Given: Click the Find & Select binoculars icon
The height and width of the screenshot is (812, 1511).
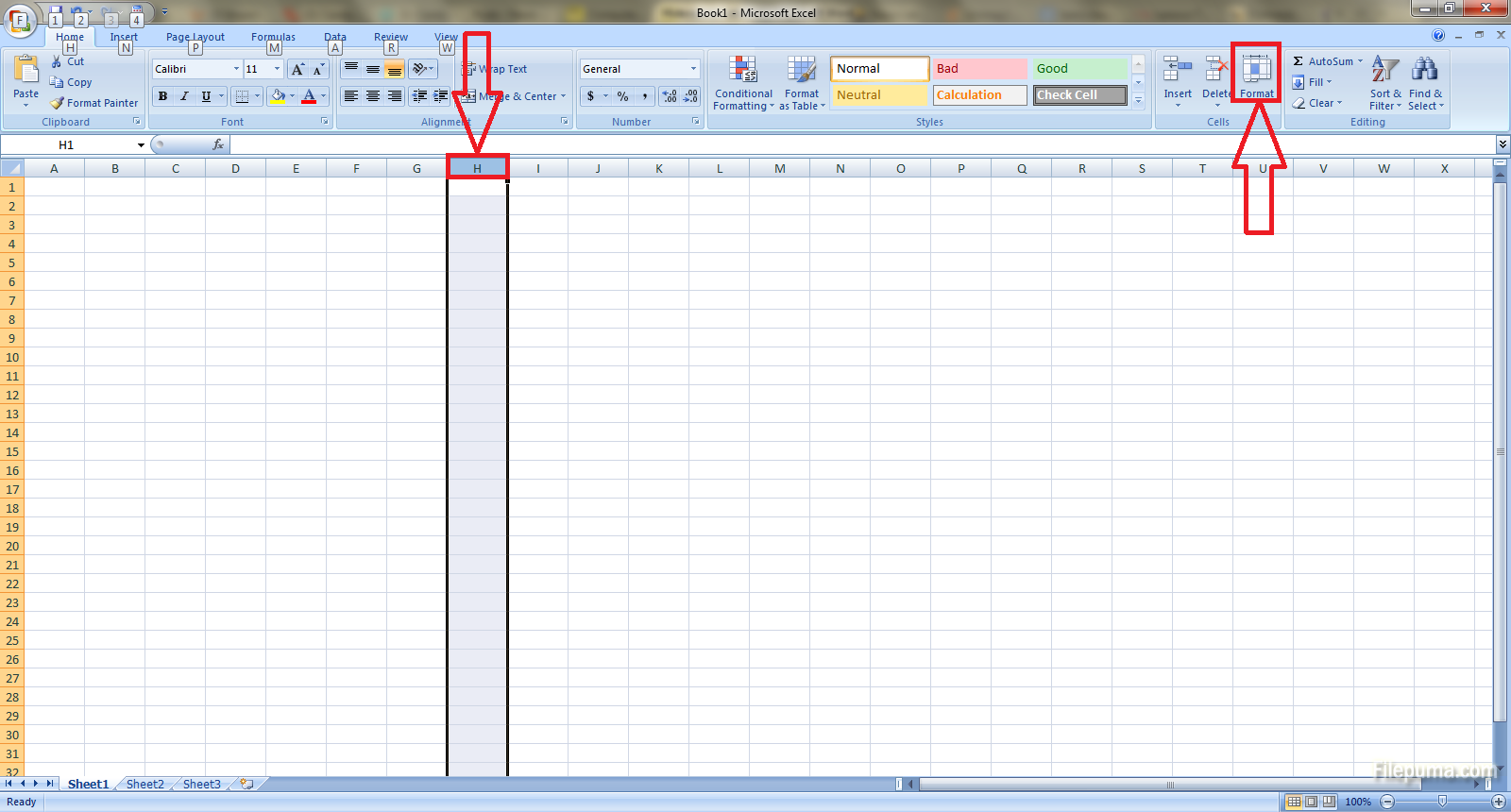Looking at the screenshot, I should (x=1424, y=71).
